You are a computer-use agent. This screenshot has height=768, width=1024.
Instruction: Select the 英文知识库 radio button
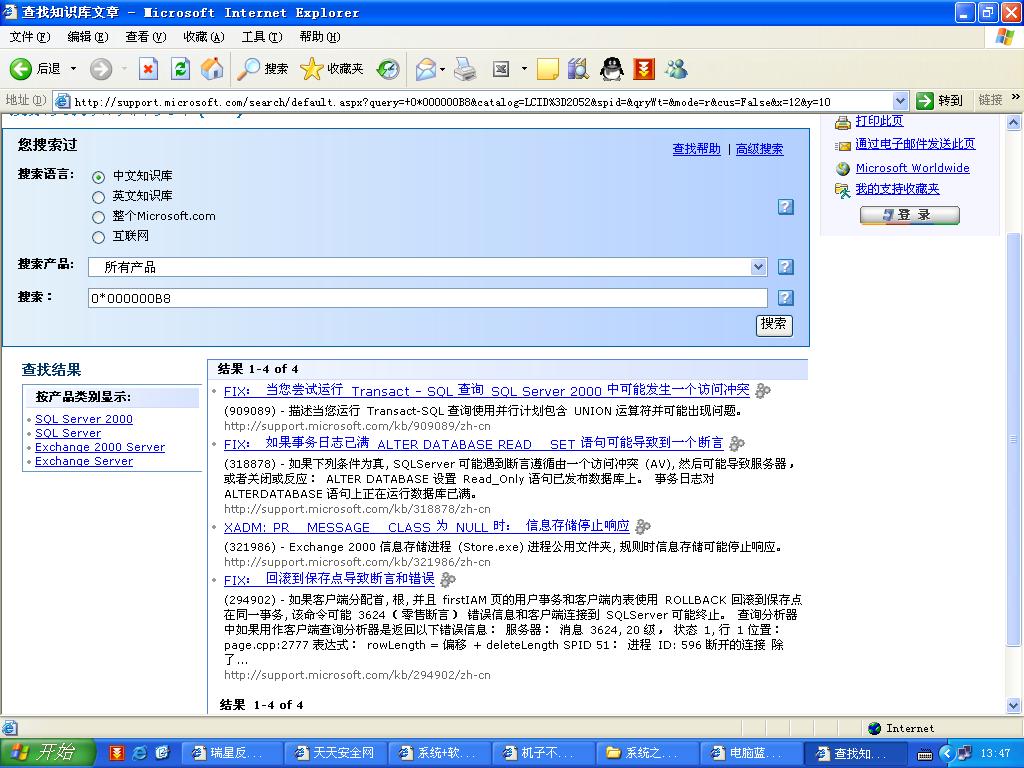click(x=99, y=197)
